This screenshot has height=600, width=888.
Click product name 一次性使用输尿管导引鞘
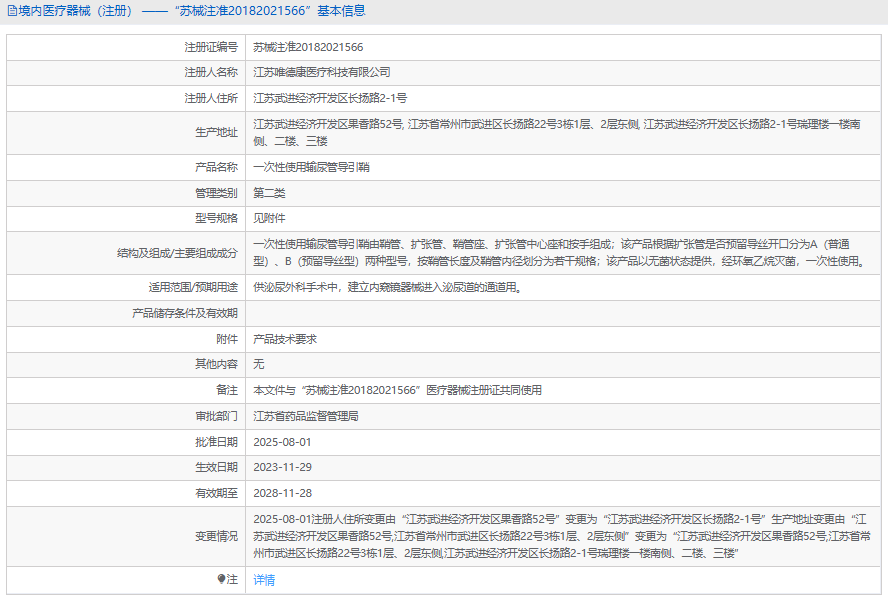click(311, 167)
